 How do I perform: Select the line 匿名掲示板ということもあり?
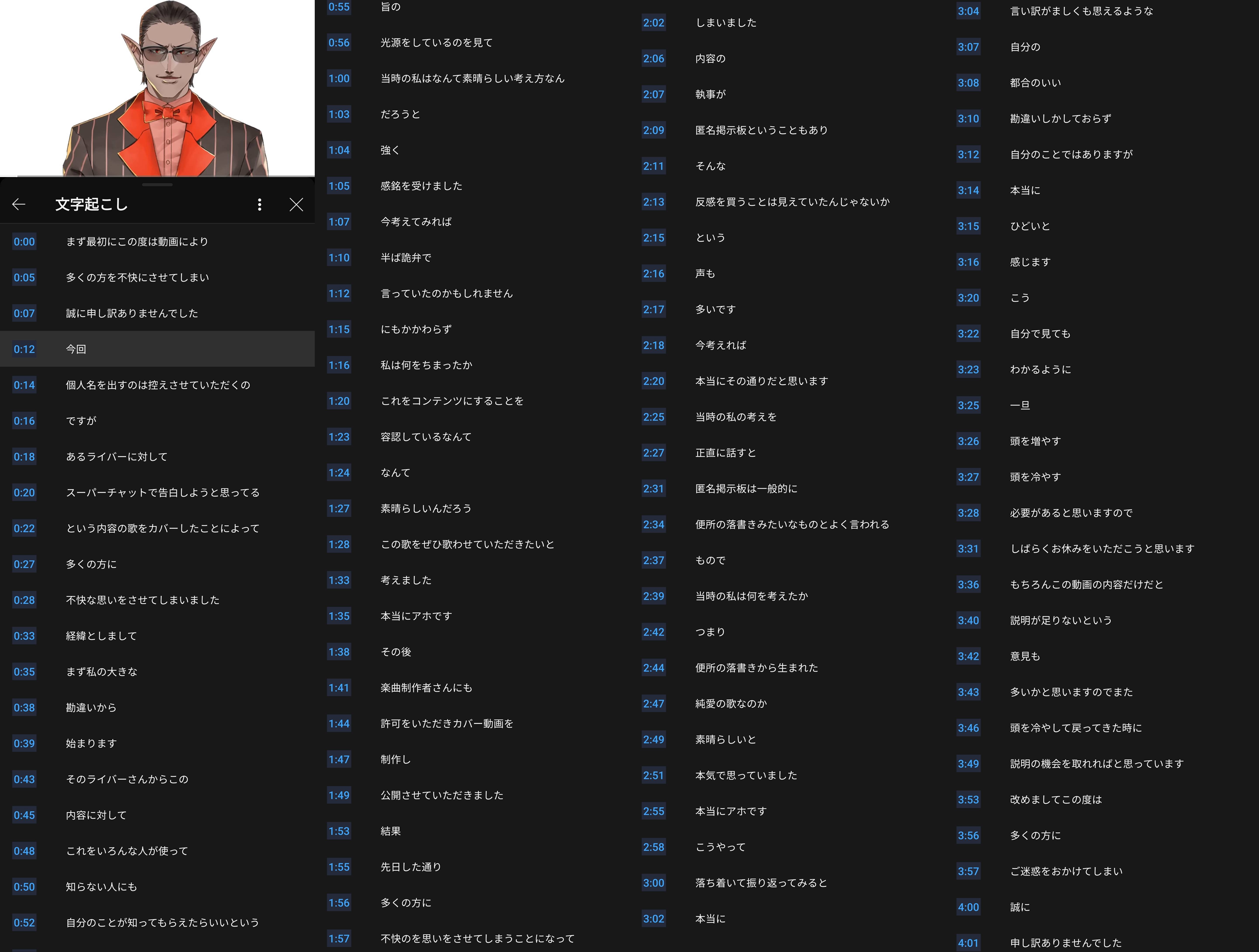click(762, 130)
